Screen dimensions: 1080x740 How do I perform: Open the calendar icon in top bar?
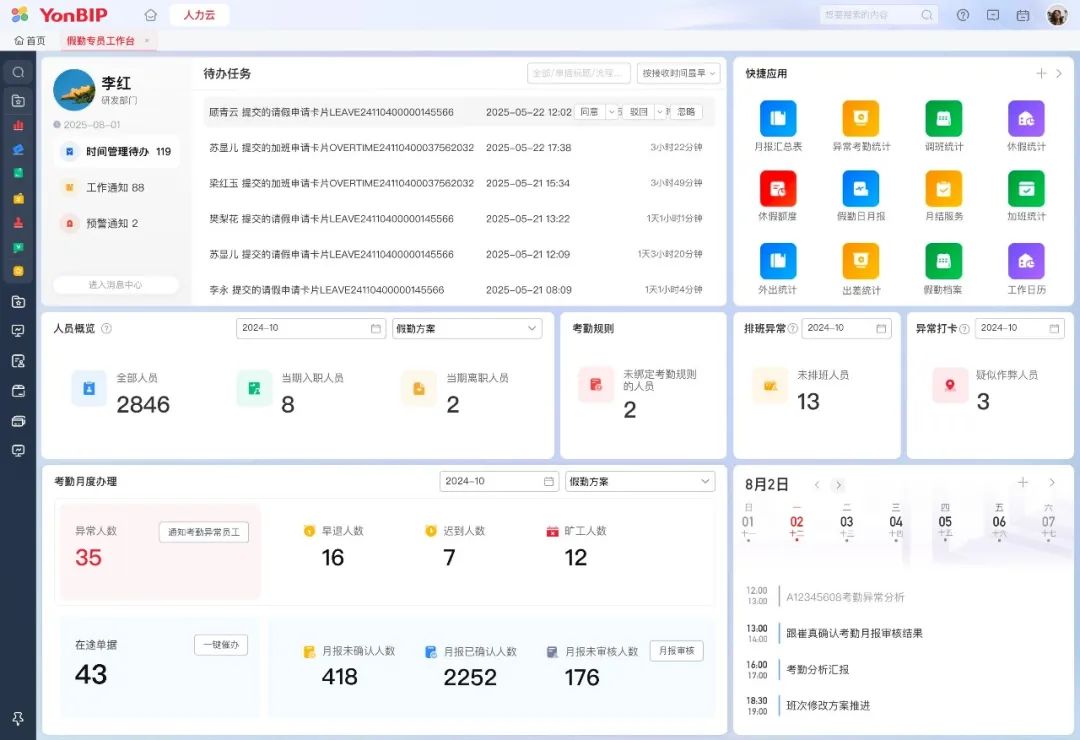click(1022, 15)
